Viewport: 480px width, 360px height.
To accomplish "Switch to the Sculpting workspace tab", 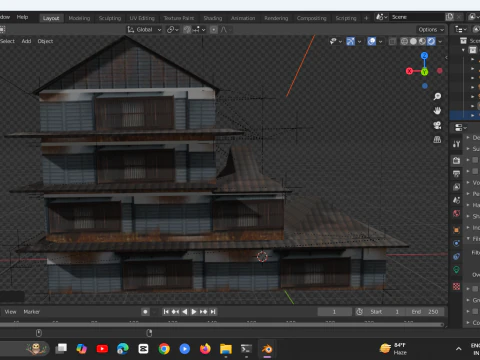I will coord(110,18).
